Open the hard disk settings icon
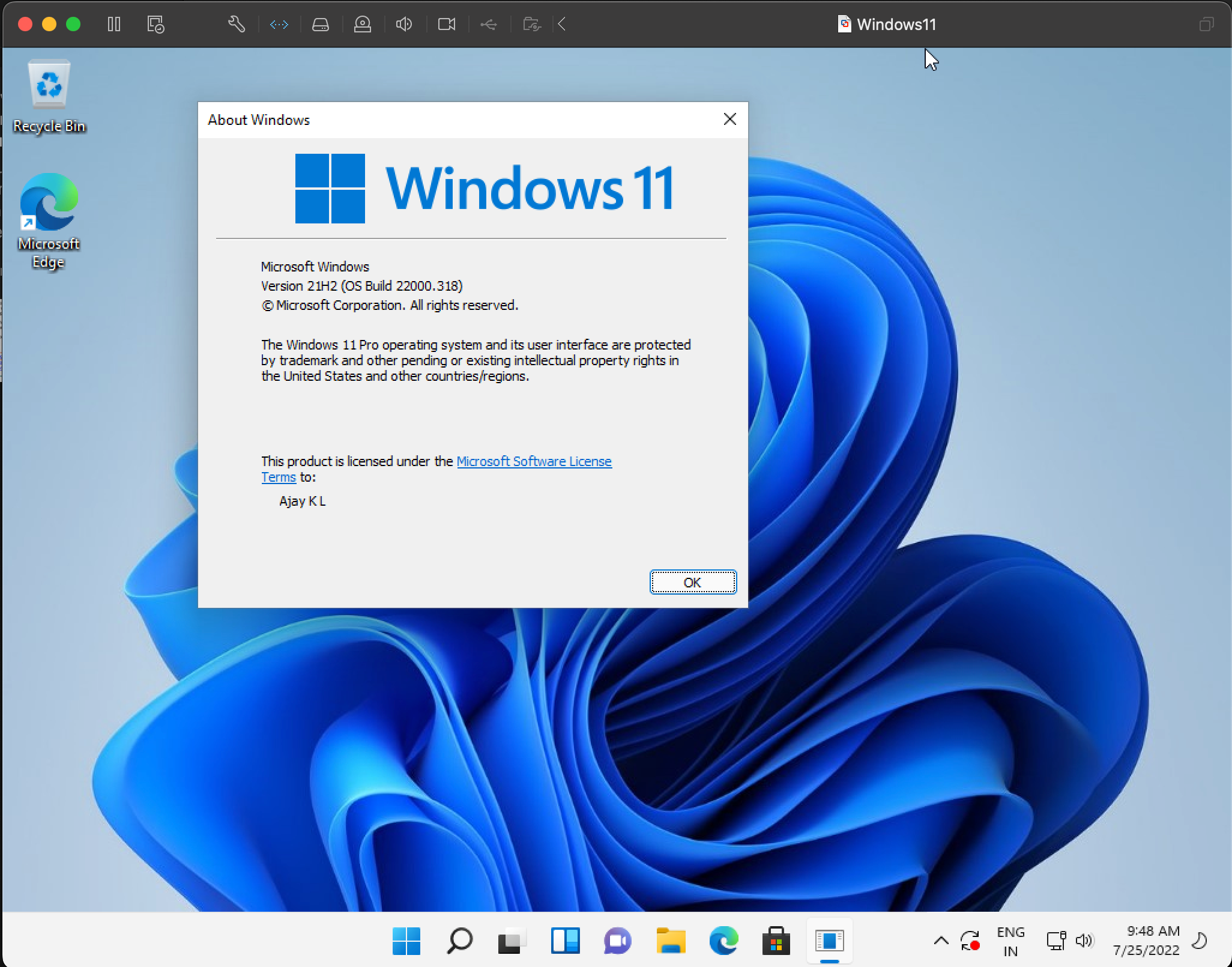Screen dimensions: 1232x967 321,24
